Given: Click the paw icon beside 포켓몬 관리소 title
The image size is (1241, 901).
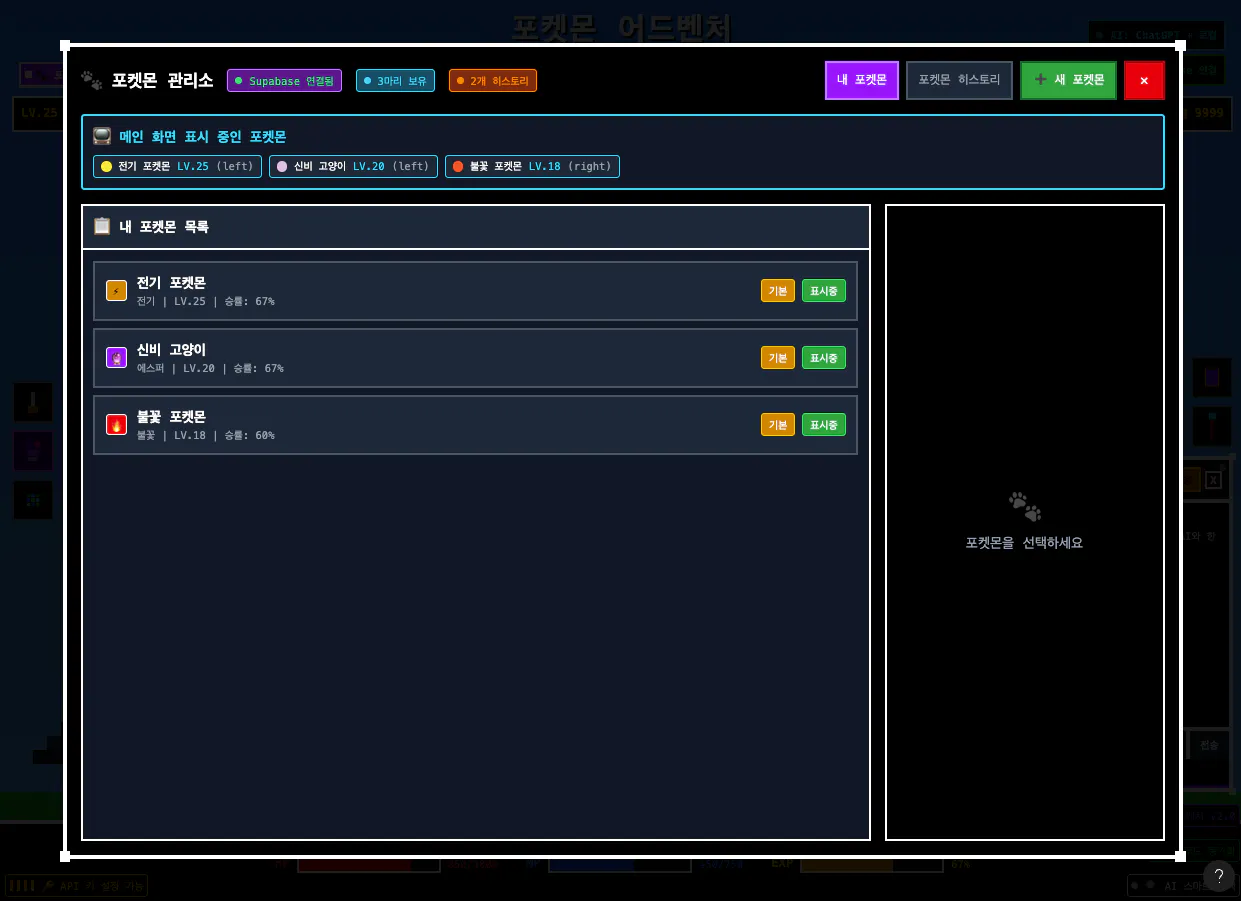Looking at the screenshot, I should tap(92, 80).
